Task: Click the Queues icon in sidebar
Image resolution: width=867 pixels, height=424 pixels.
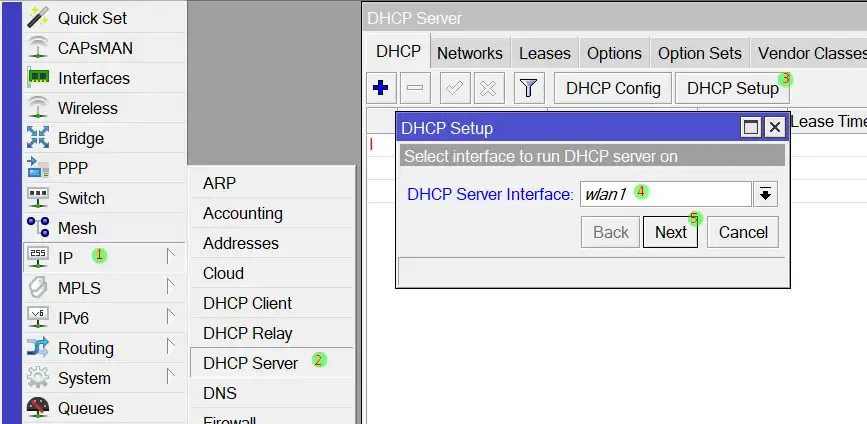Action: [38, 408]
